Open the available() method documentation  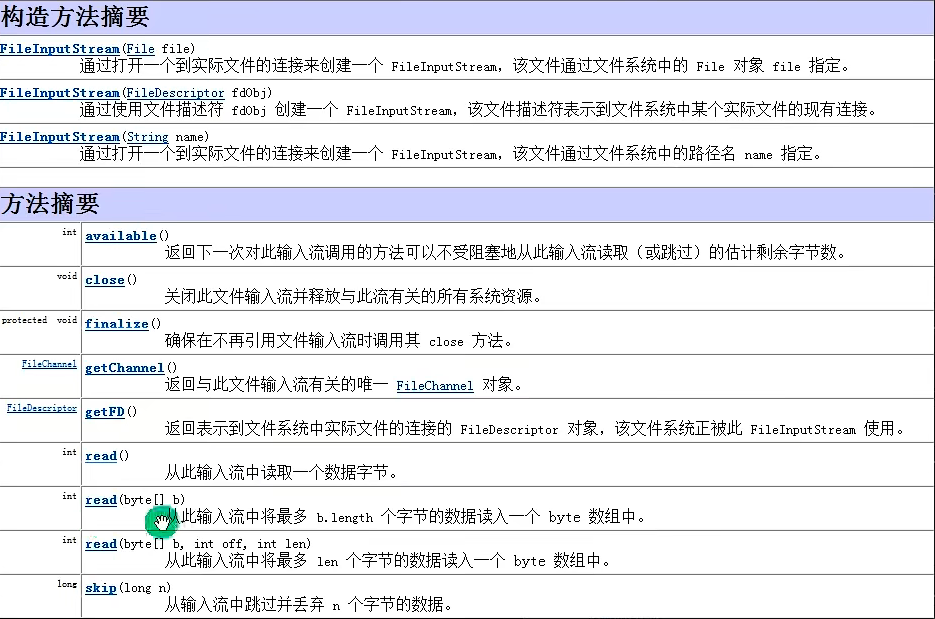(121, 236)
